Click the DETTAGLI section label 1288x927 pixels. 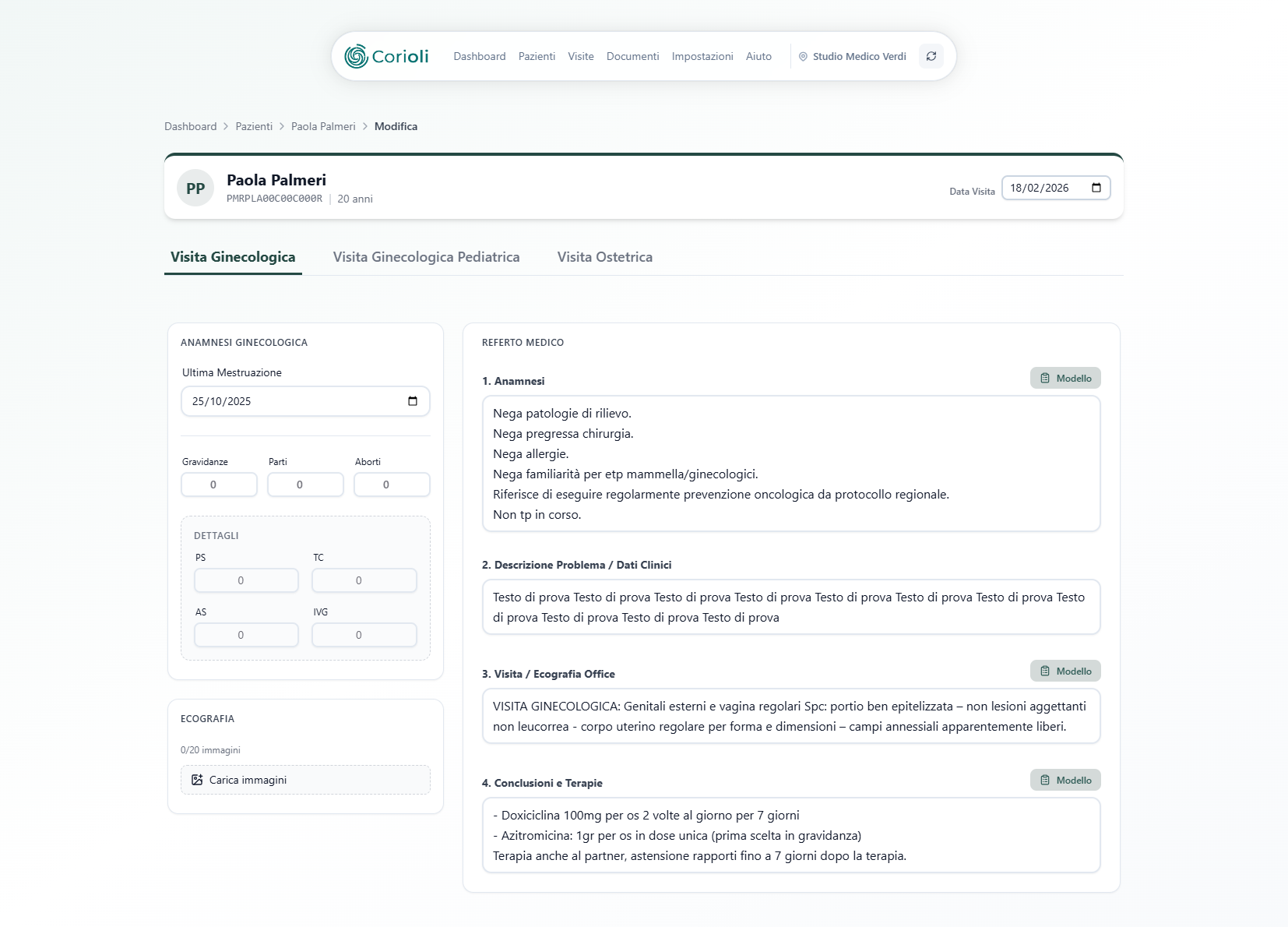tap(216, 535)
